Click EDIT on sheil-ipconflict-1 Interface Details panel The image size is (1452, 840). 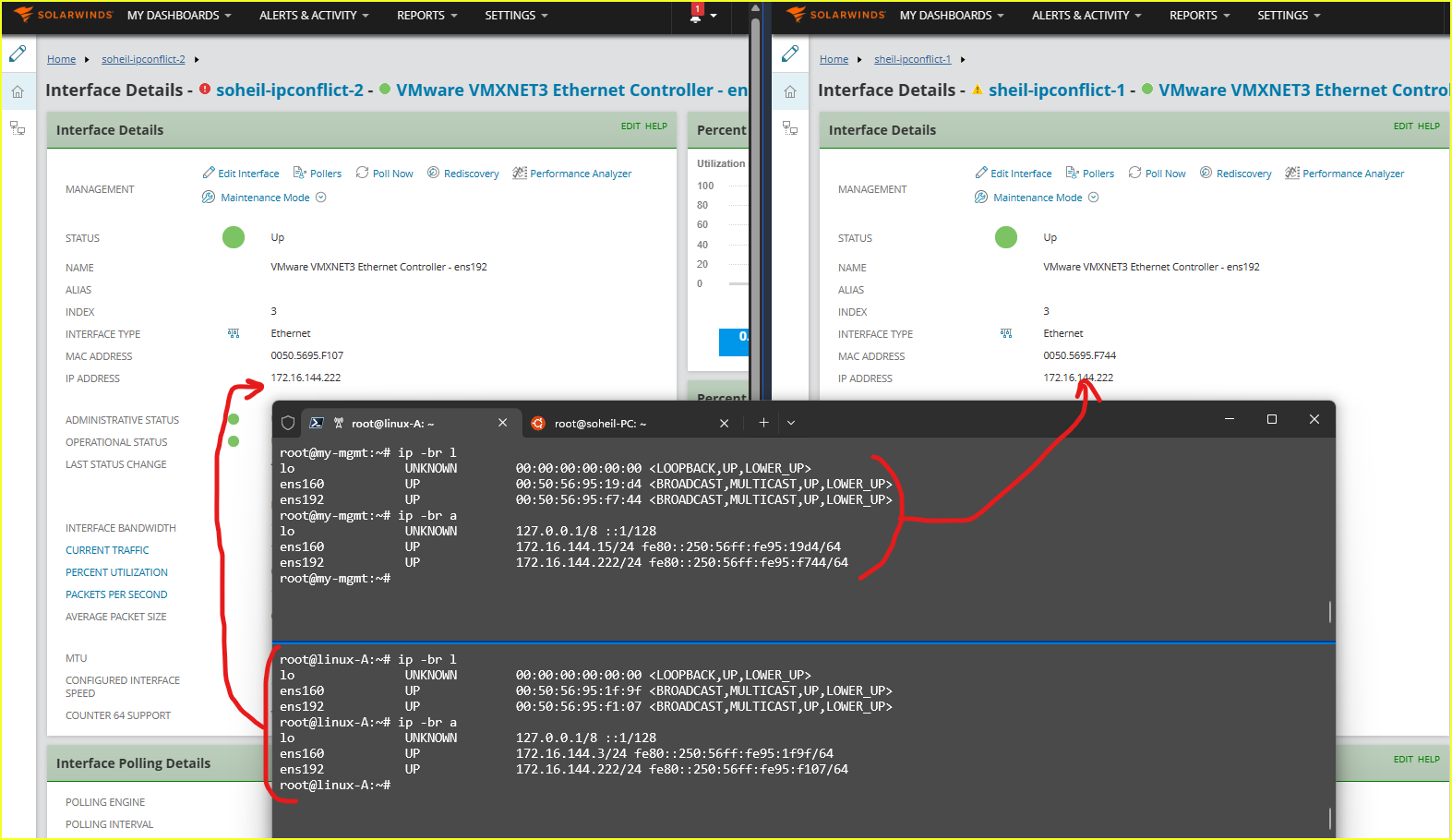(x=1403, y=126)
